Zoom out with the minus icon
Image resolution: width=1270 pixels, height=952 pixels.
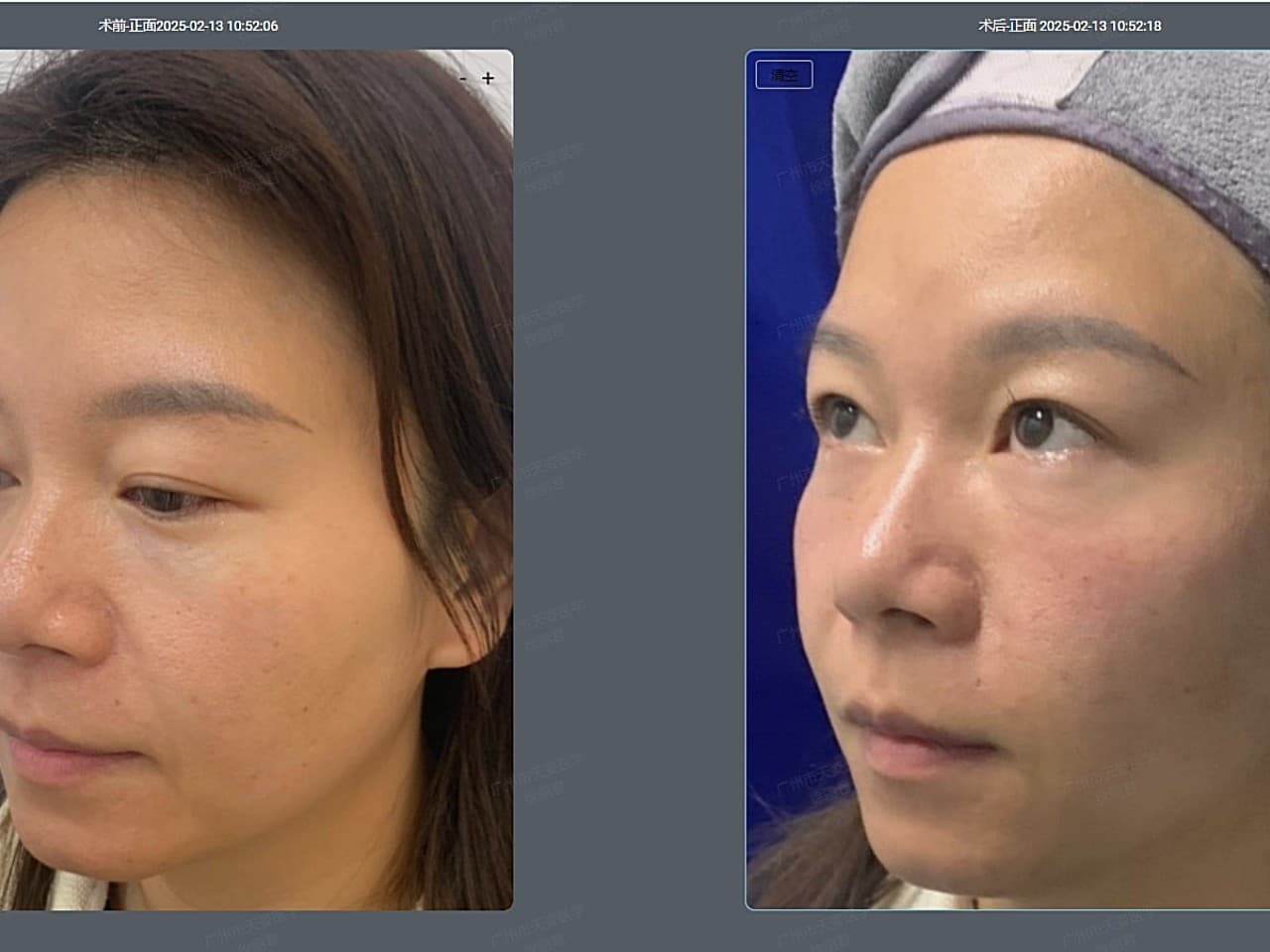pos(463,78)
